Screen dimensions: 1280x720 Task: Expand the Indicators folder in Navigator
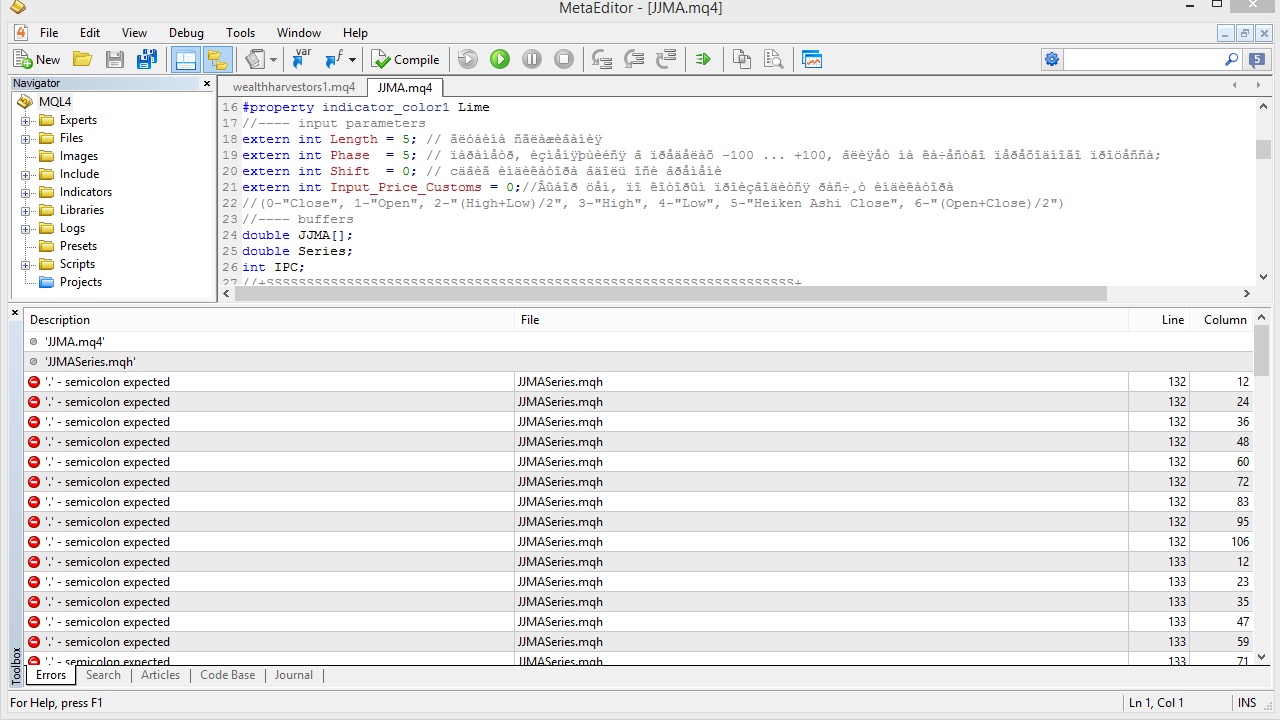[x=26, y=192]
